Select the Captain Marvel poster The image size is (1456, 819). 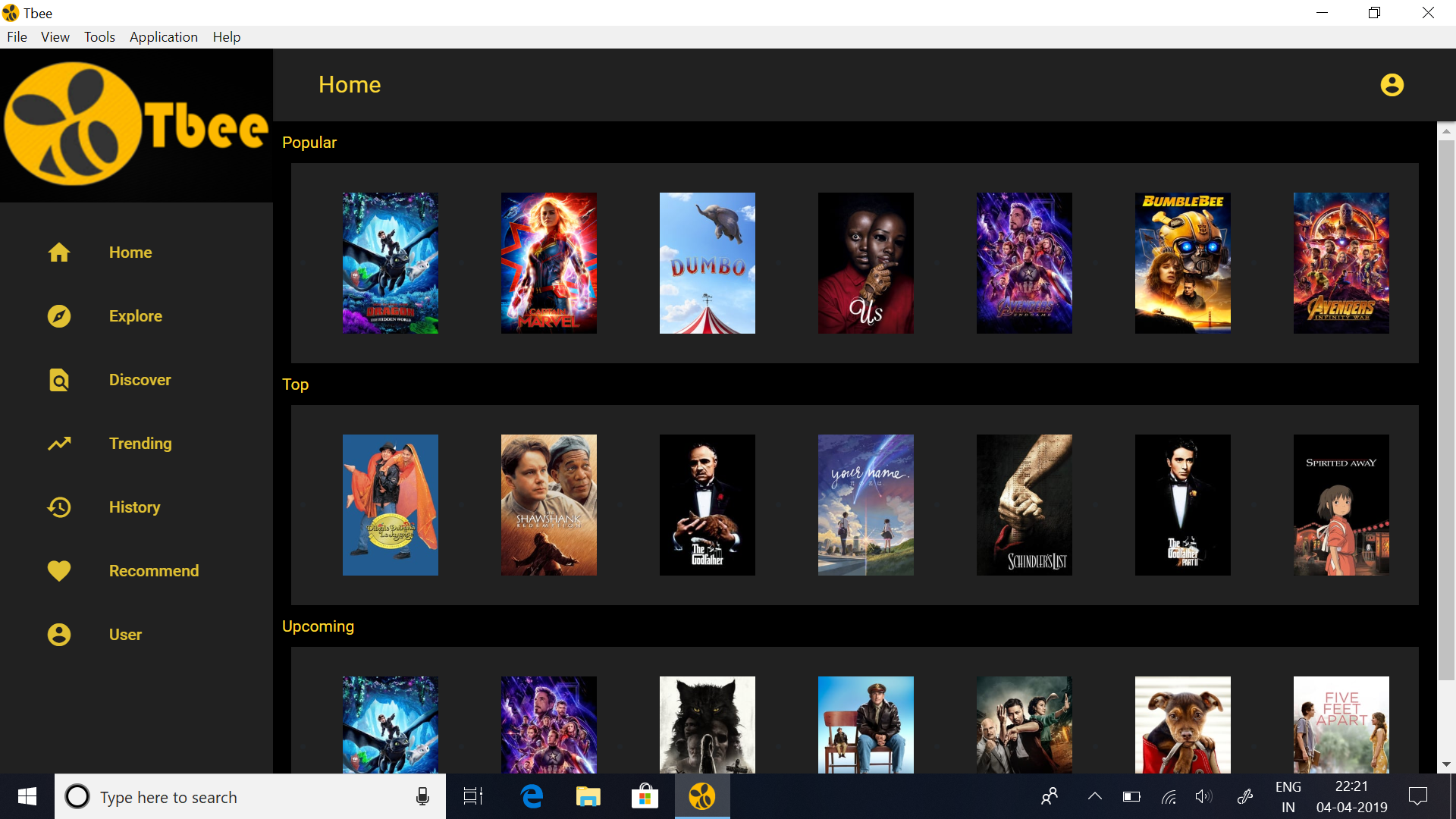point(549,263)
